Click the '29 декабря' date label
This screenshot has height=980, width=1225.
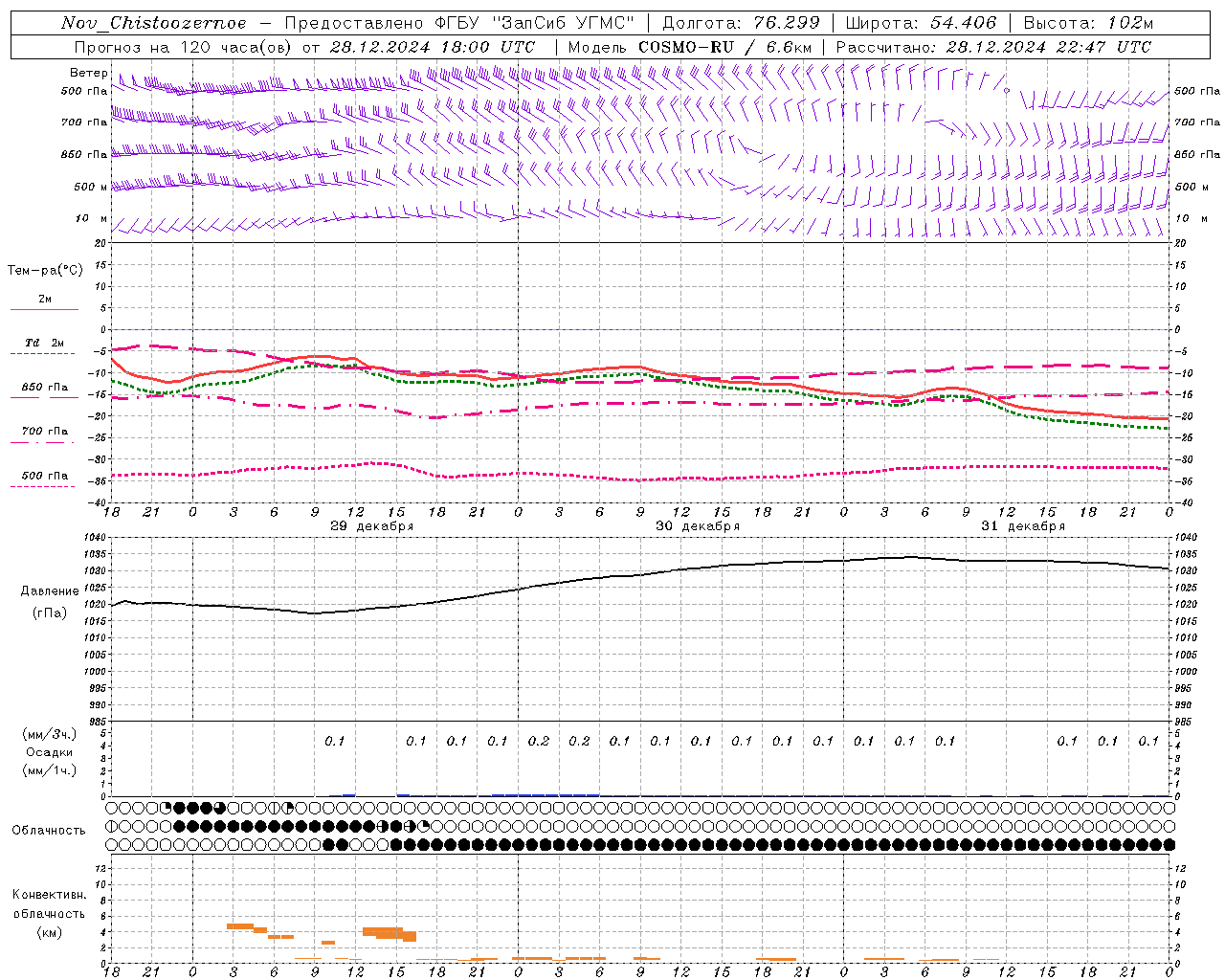tap(371, 526)
